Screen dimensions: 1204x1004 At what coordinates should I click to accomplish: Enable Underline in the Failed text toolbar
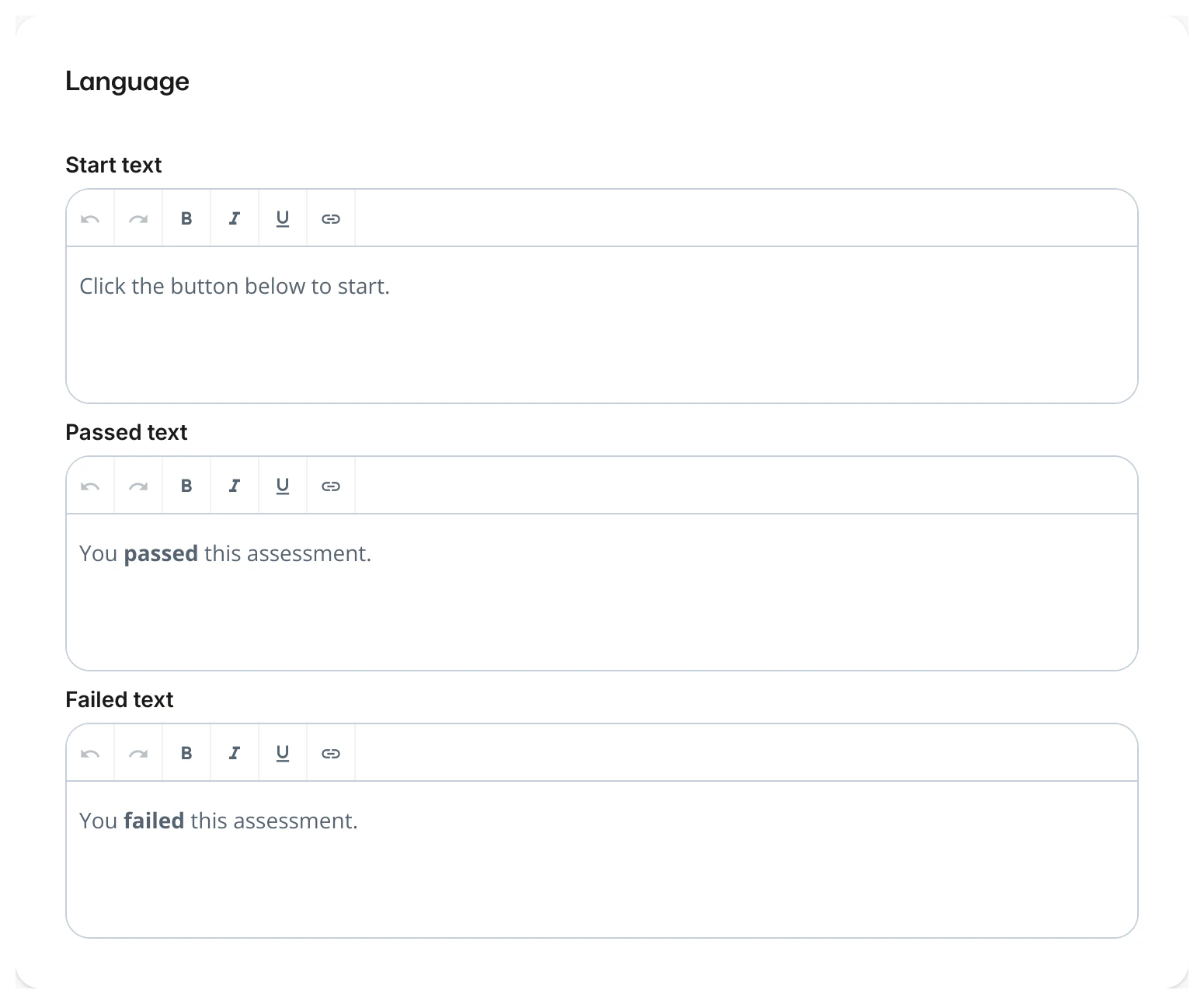282,752
